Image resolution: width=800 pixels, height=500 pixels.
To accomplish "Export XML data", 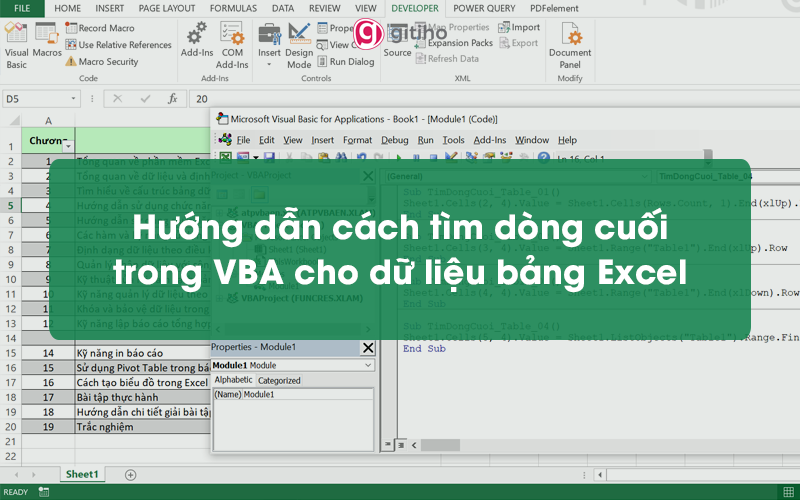I will [518, 43].
